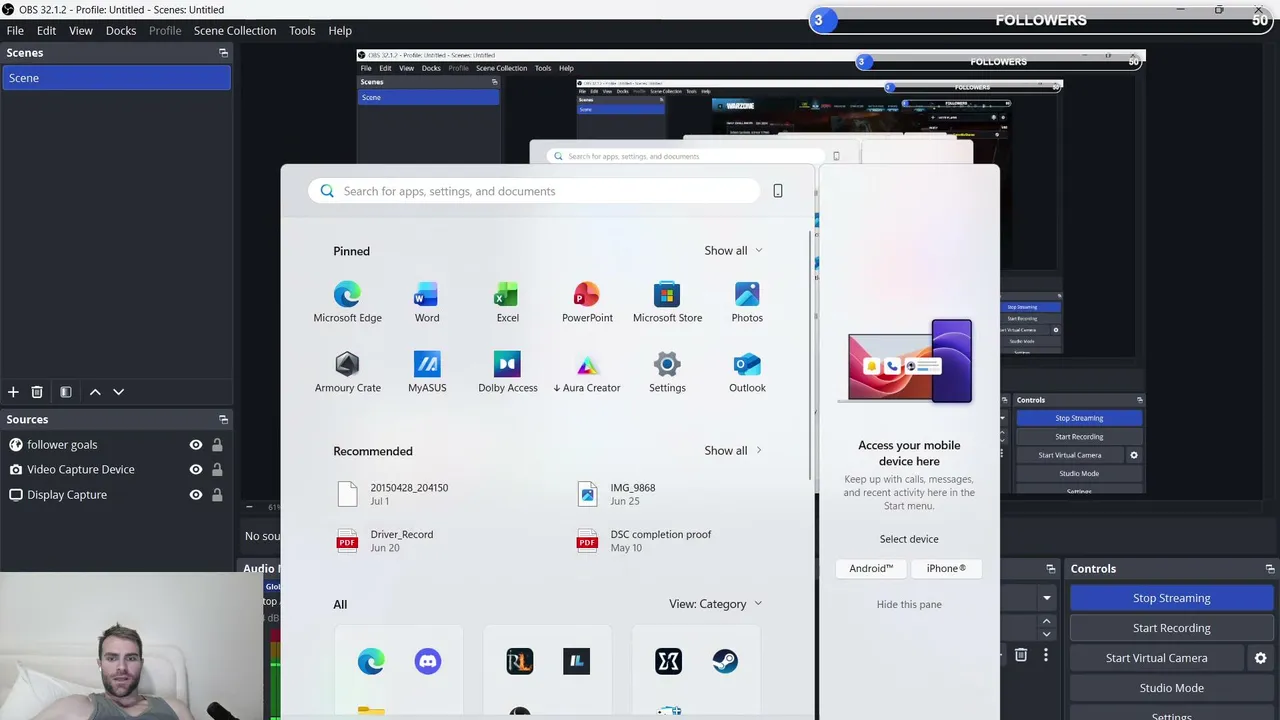Open the dropdown arrow left of Stop Streaming
The image size is (1280, 720).
[x=1047, y=598]
